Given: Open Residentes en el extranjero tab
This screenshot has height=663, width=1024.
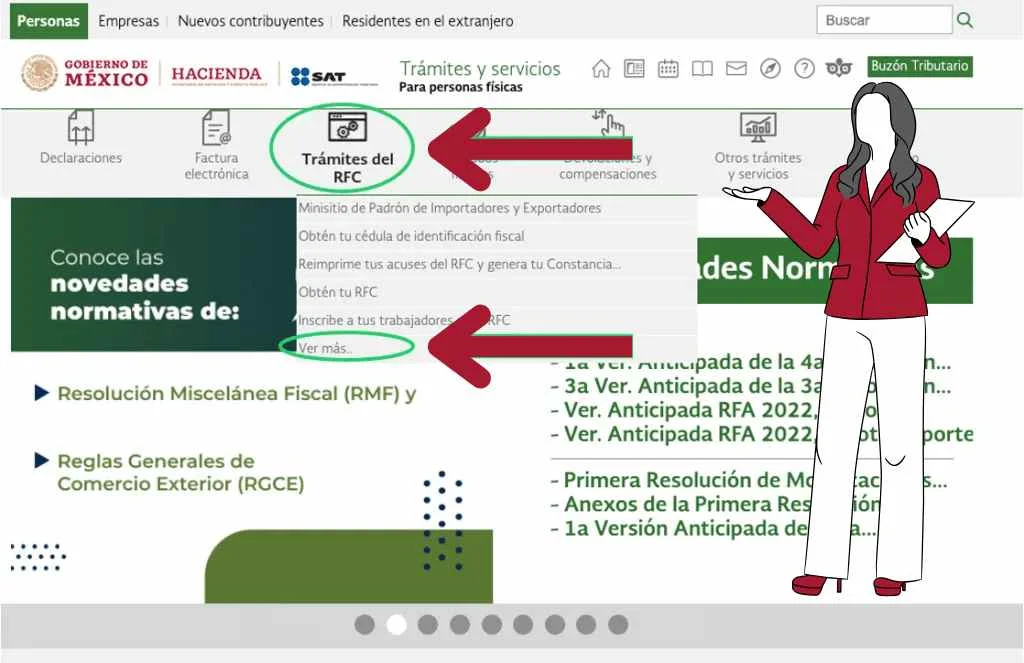Looking at the screenshot, I should click(x=428, y=21).
